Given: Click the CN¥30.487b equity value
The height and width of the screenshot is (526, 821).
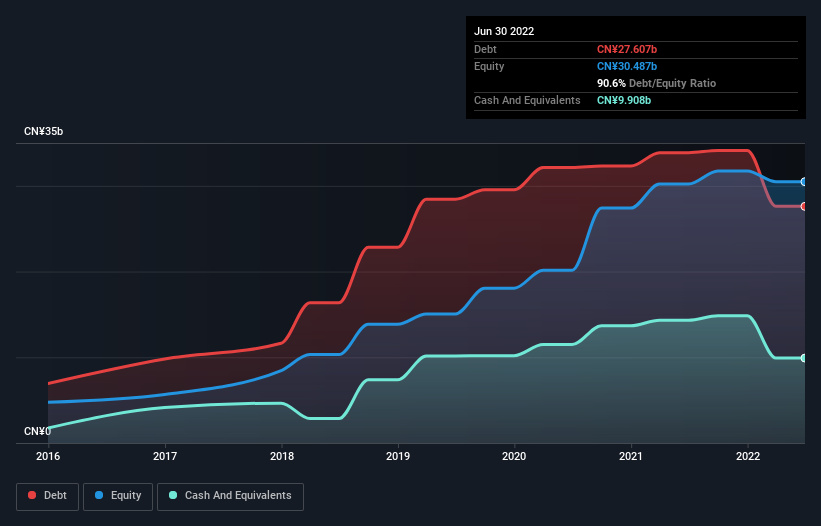Looking at the screenshot, I should 627,66.
